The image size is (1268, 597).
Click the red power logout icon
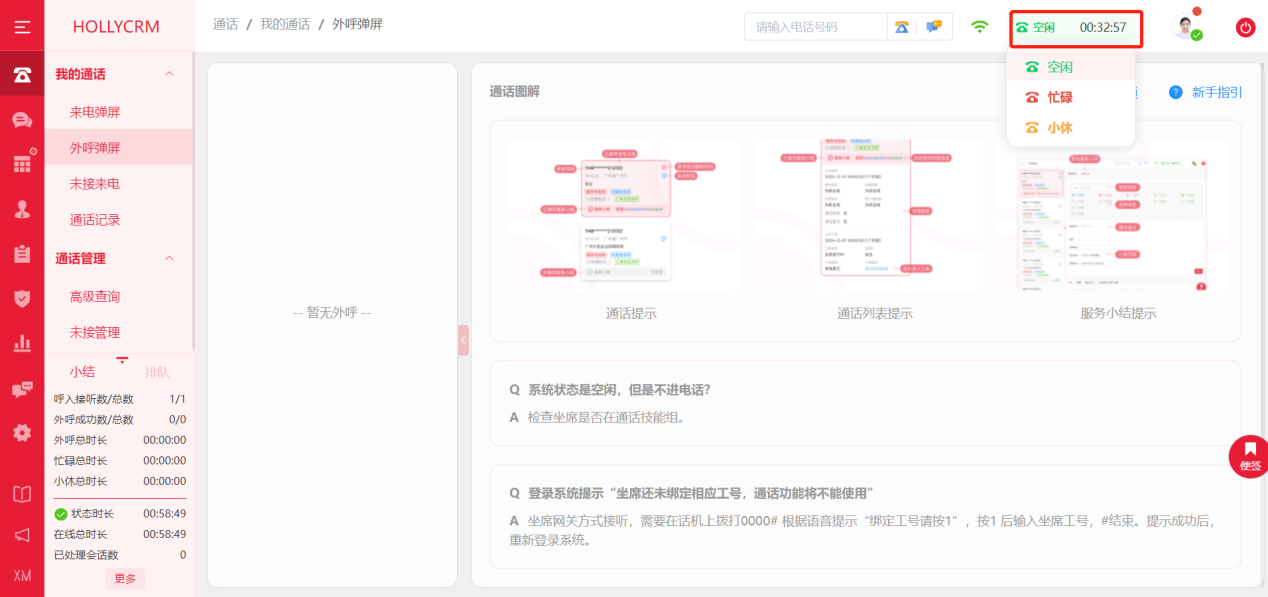pyautogui.click(x=1245, y=28)
